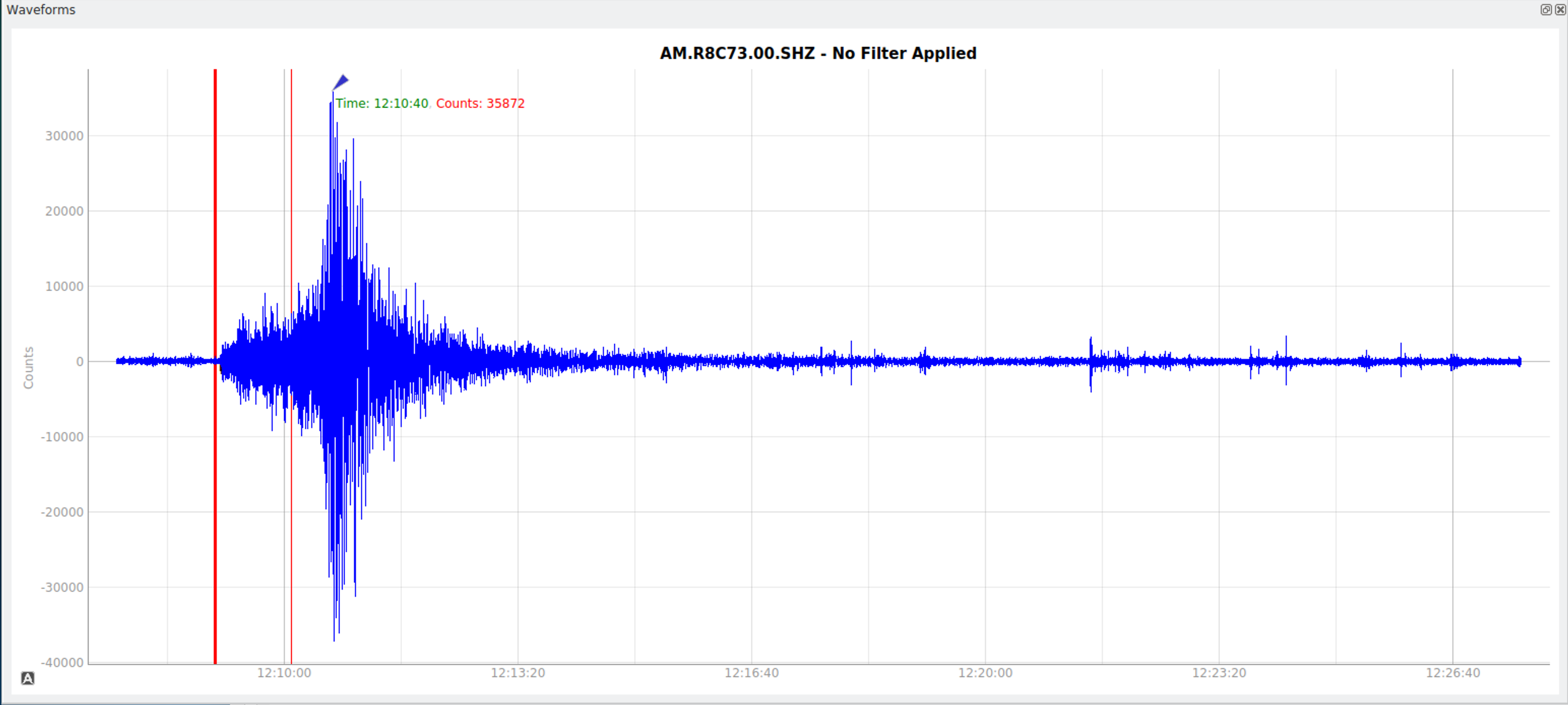This screenshot has height=705, width=1568.
Task: Click the 10000 y-axis tick label
Action: tap(64, 287)
